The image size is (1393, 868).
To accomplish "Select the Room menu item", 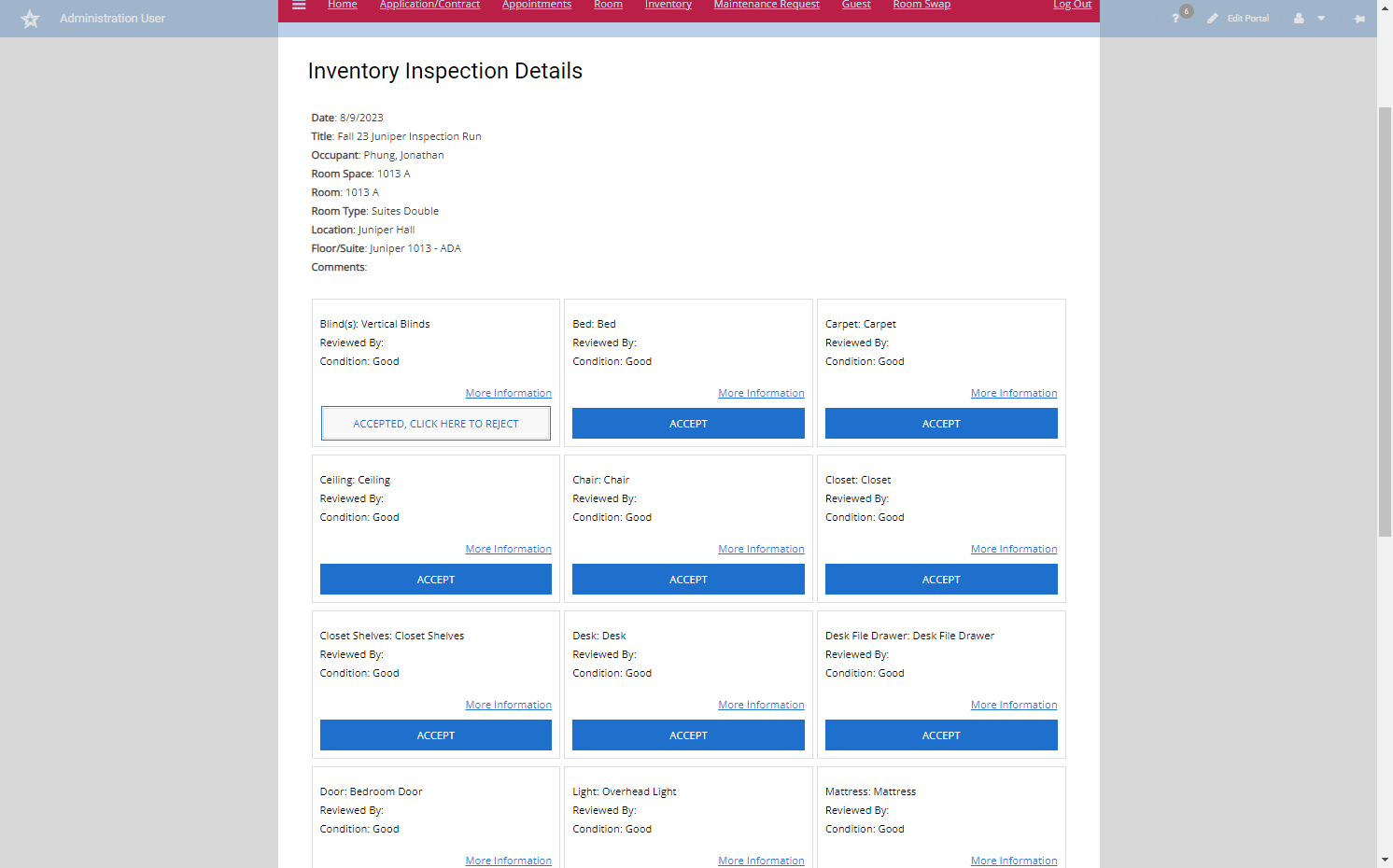I will (608, 5).
